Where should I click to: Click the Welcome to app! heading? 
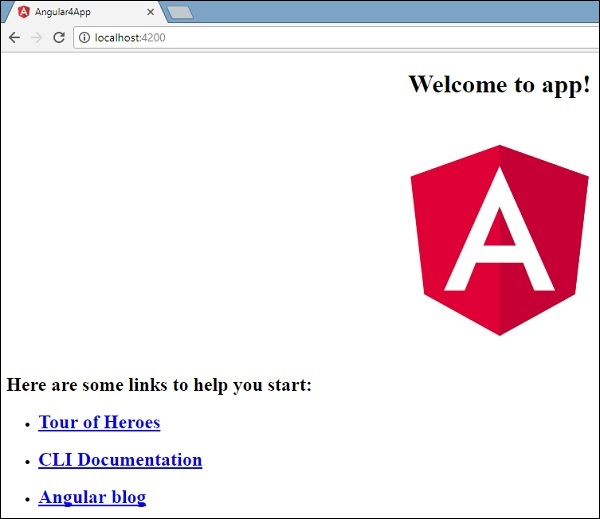pyautogui.click(x=499, y=85)
